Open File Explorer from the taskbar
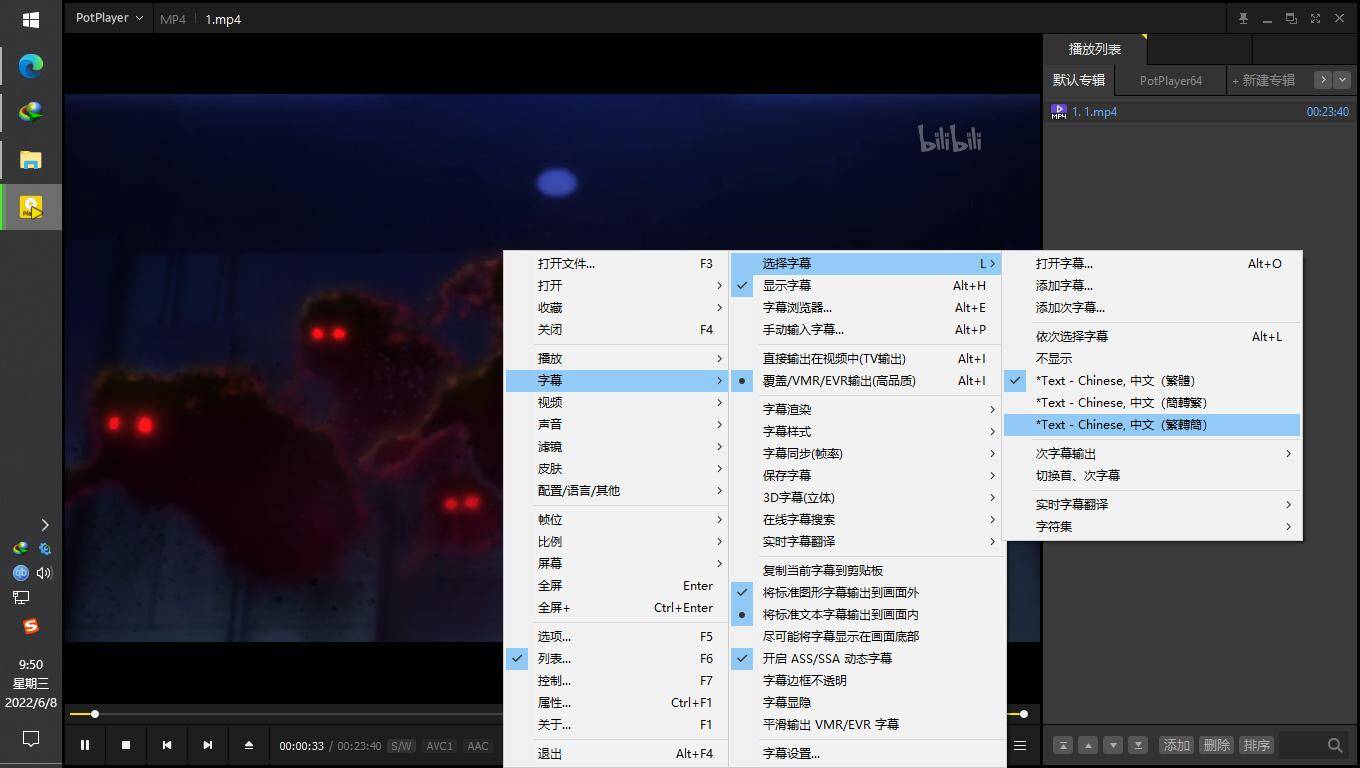This screenshot has width=1360, height=768. (x=31, y=160)
